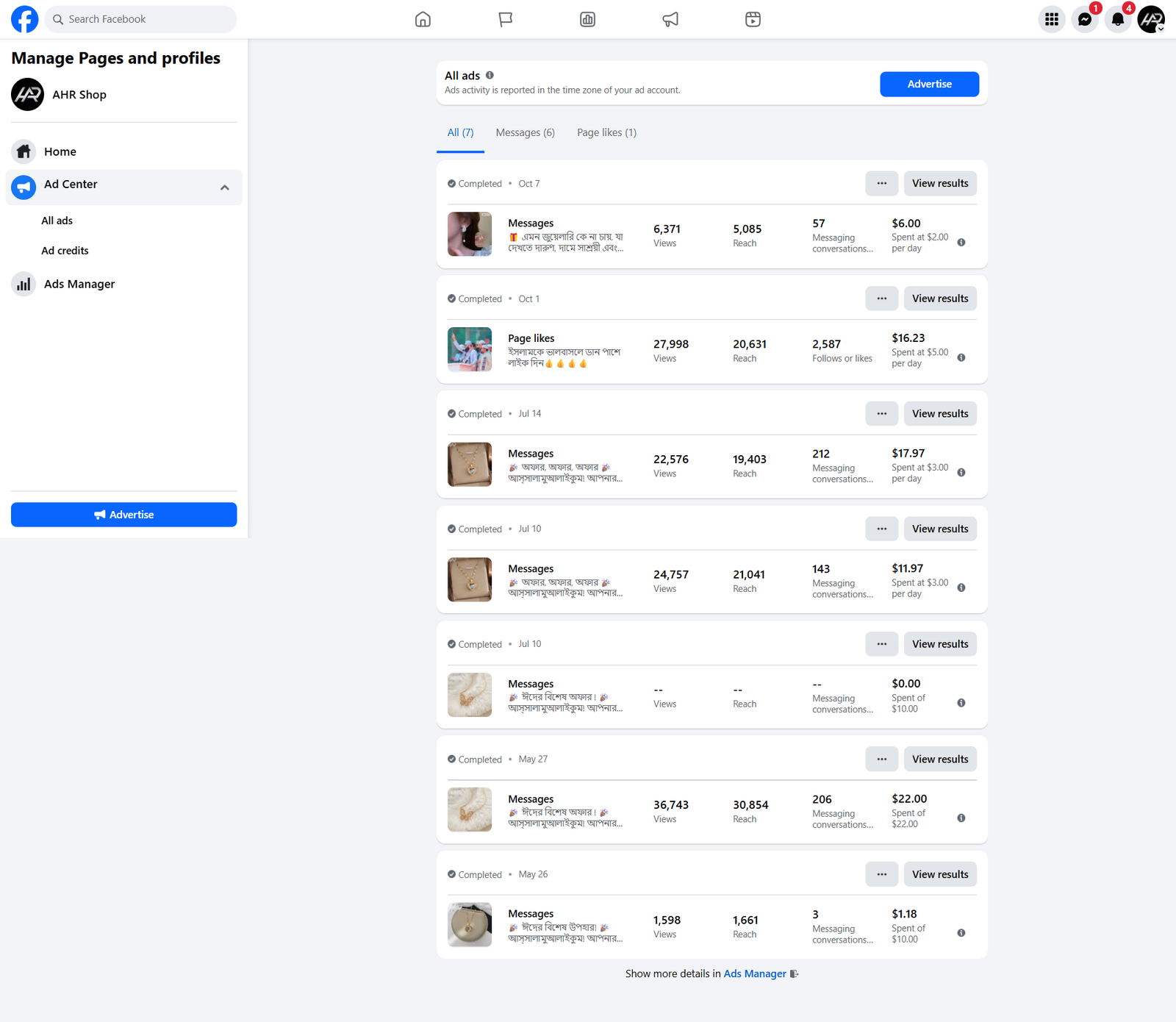
Task: Switch to the Page likes (1) tab
Action: click(606, 133)
